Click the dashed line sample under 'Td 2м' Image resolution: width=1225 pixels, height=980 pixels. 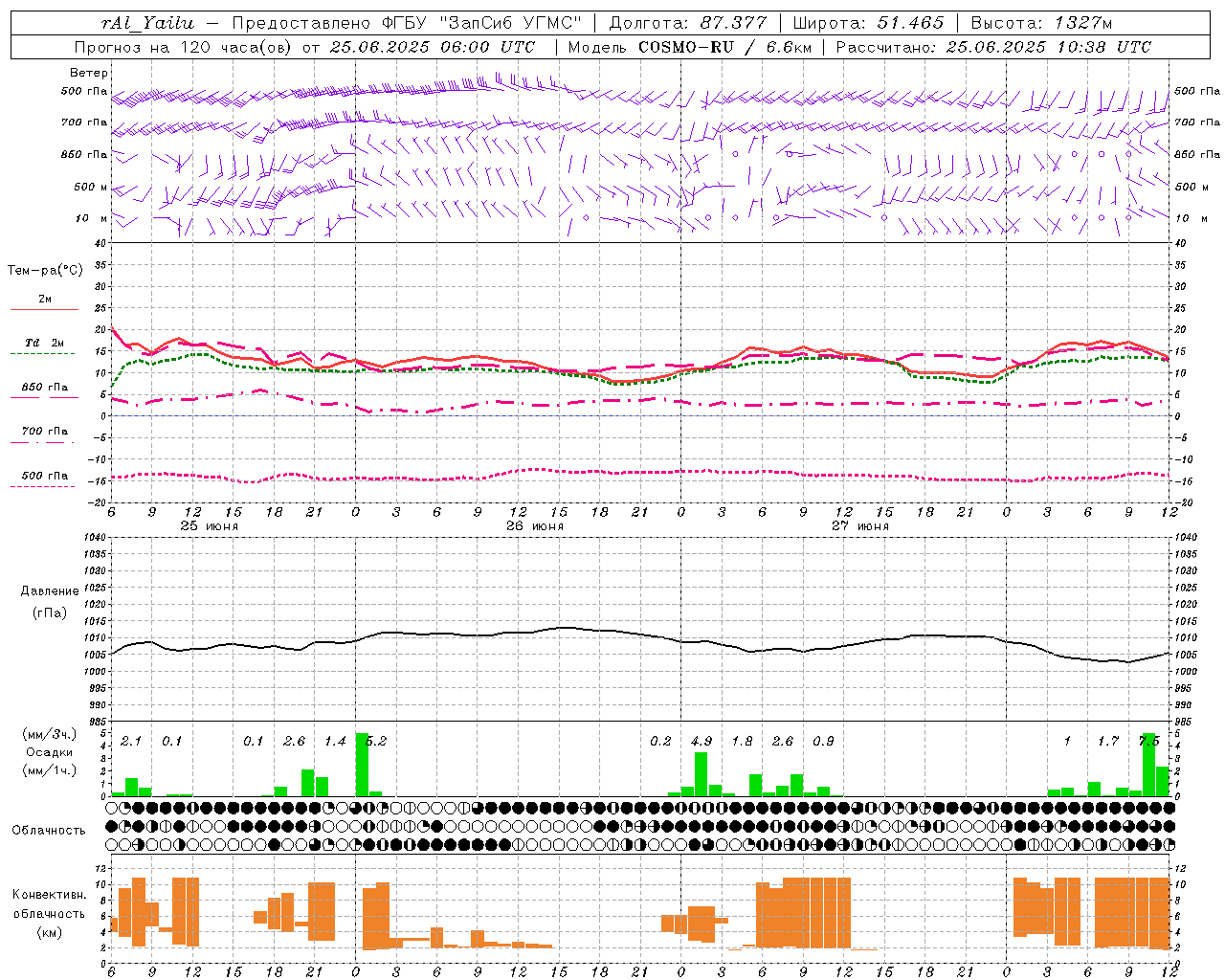tap(44, 354)
